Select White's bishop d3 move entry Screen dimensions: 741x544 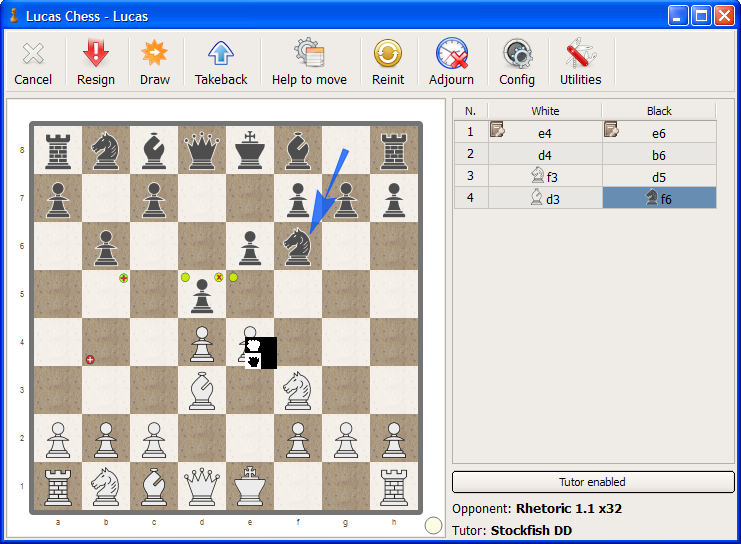[545, 198]
